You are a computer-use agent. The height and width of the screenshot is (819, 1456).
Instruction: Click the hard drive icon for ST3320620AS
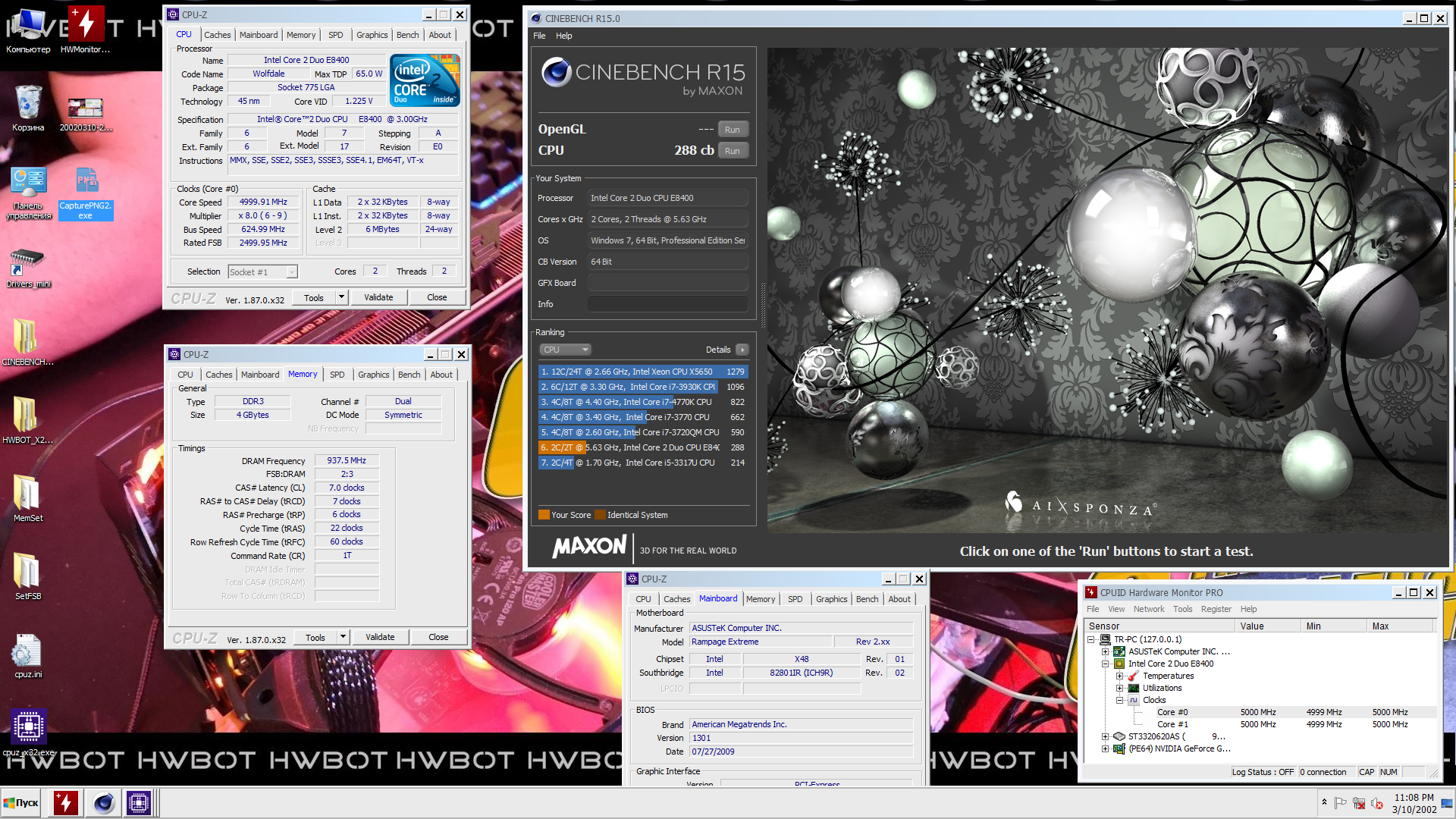1119,736
